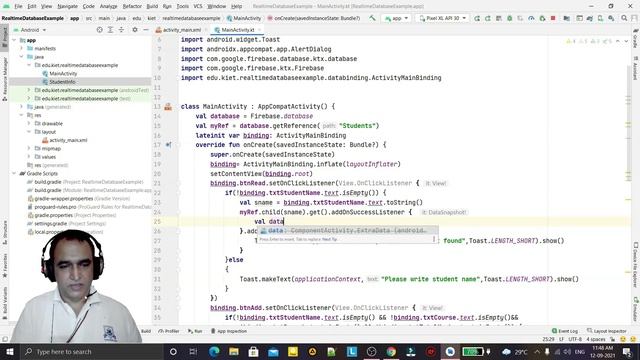Image resolution: width=640 pixels, height=360 pixels.
Task: Click the red Stop button in toolbar
Action: (553, 18)
